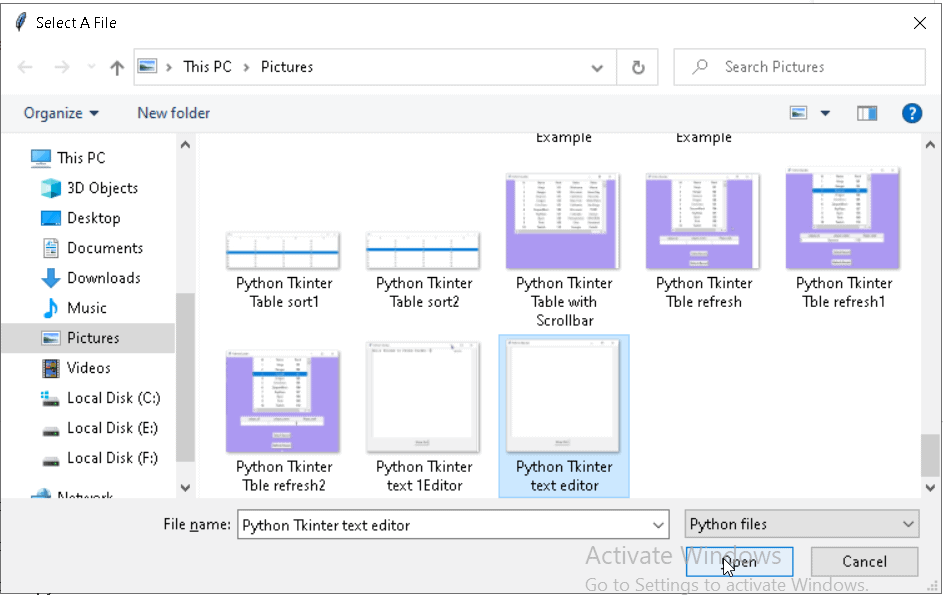Toggle the preview pane icon

868,113
